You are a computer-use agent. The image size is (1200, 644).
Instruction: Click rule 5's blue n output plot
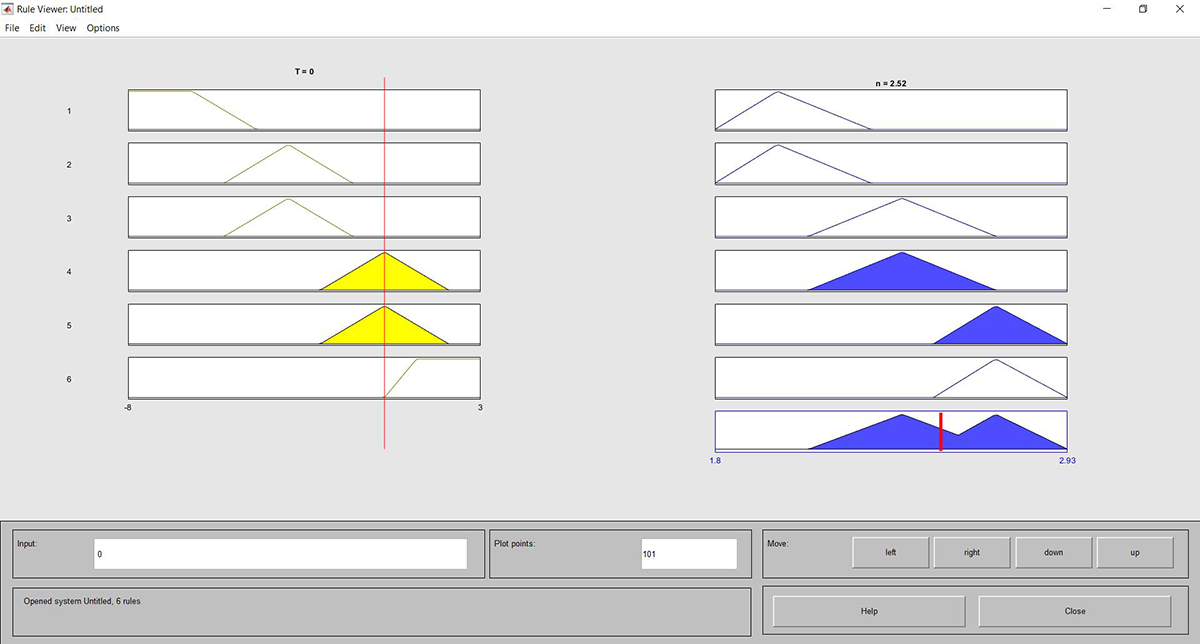pyautogui.click(x=996, y=329)
